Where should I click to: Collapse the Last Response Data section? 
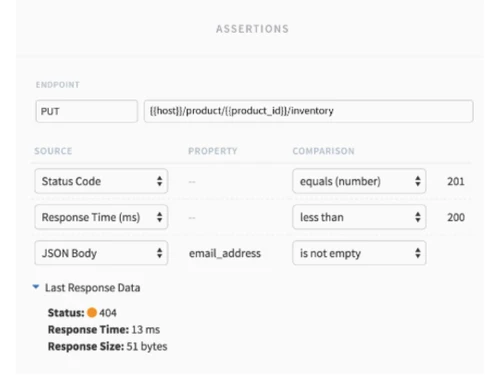pos(36,287)
